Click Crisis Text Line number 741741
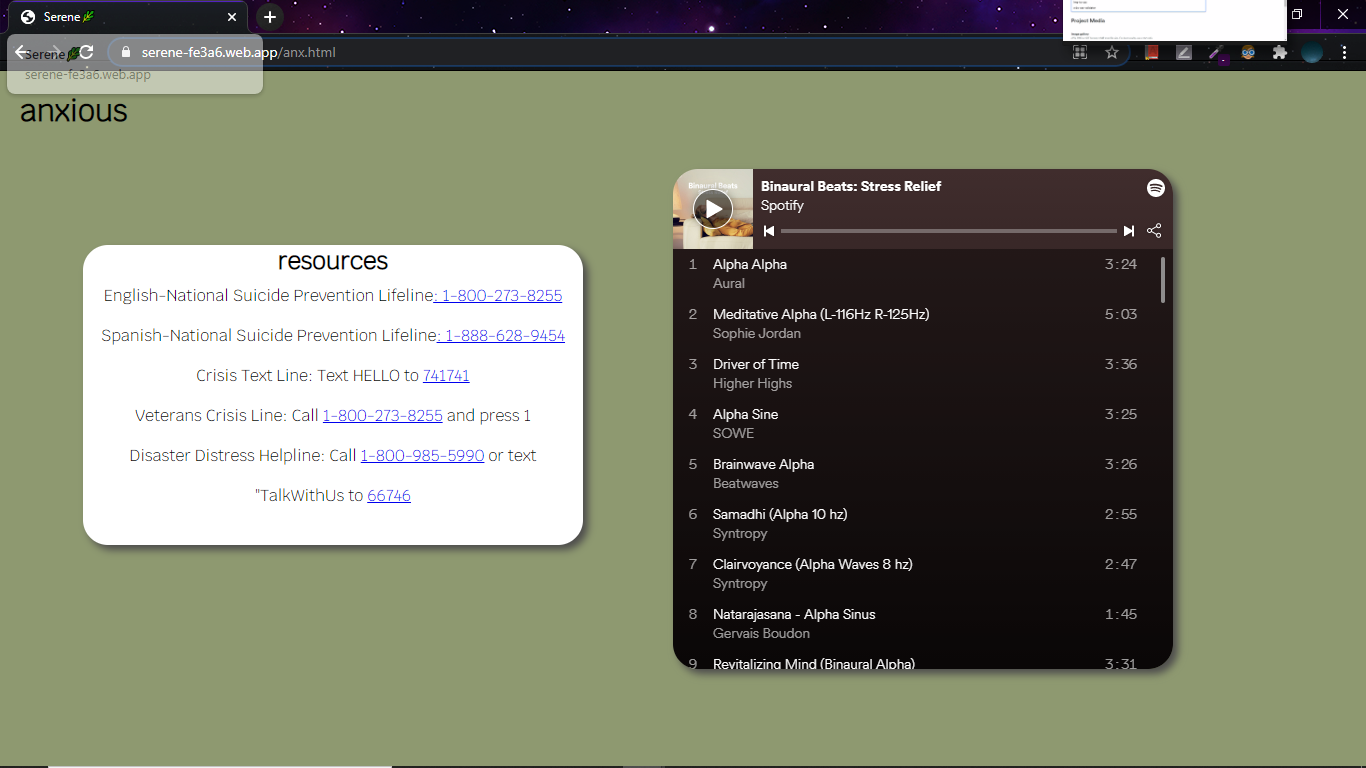This screenshot has height=768, width=1366. 446,376
